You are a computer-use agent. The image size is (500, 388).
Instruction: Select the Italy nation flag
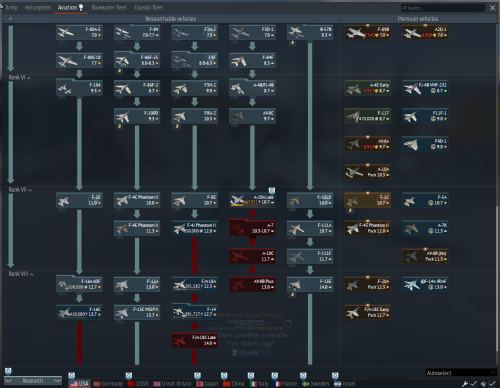pos(259,384)
